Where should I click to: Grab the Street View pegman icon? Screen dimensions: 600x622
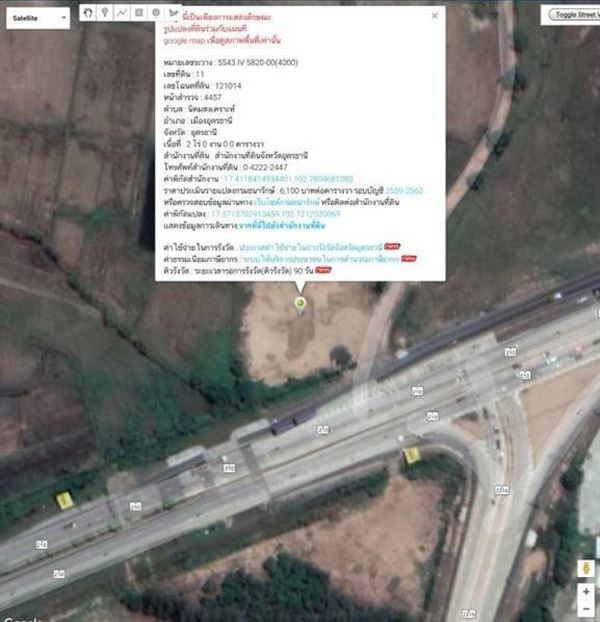click(x=586, y=568)
